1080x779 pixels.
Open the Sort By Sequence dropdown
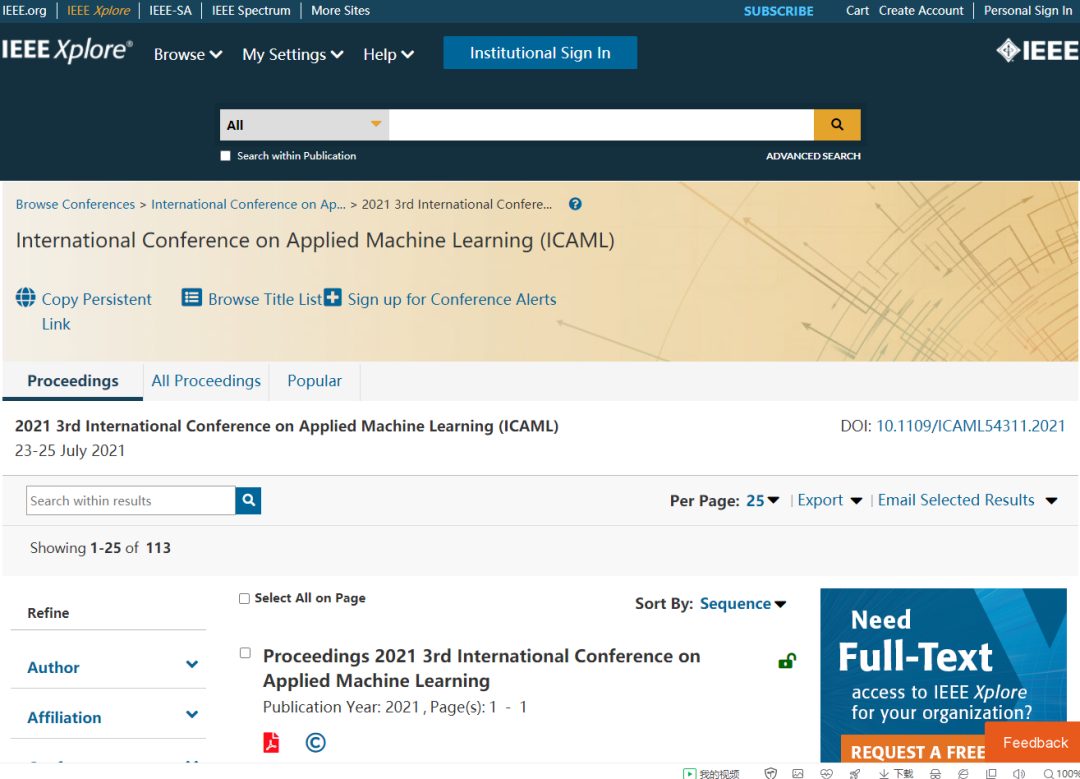(x=743, y=604)
